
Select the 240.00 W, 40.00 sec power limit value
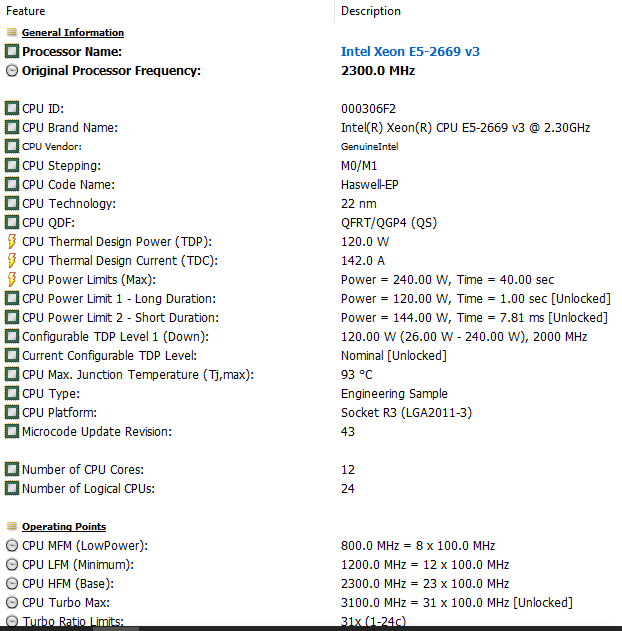coord(447,280)
